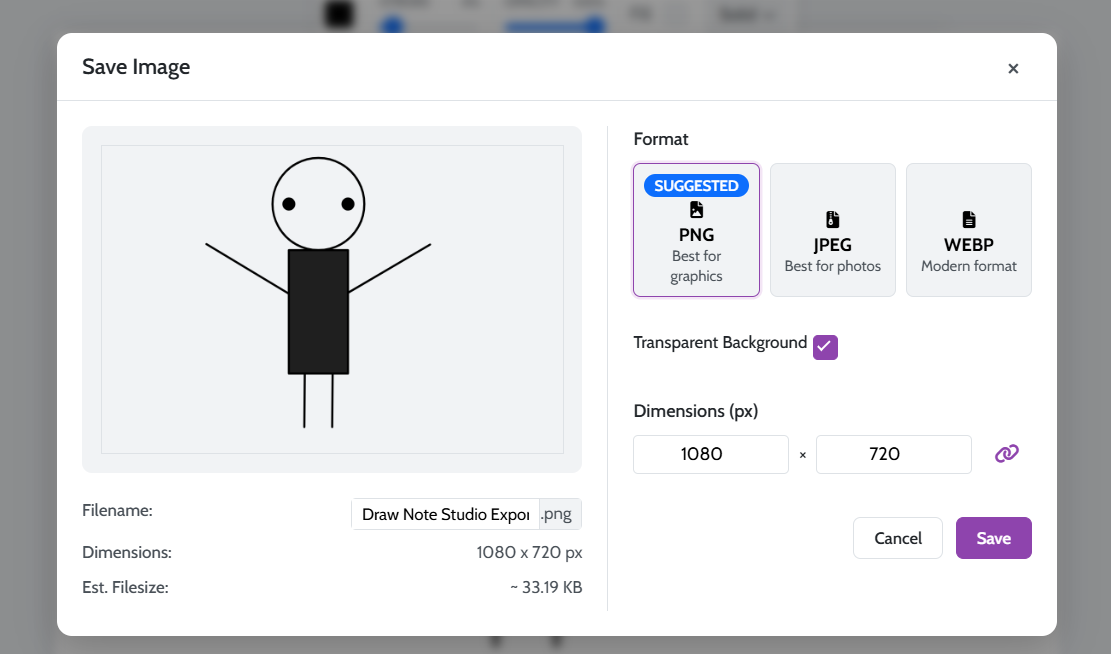Toggle the Transparent Background checkbox
This screenshot has height=654, width=1111.
pos(824,347)
